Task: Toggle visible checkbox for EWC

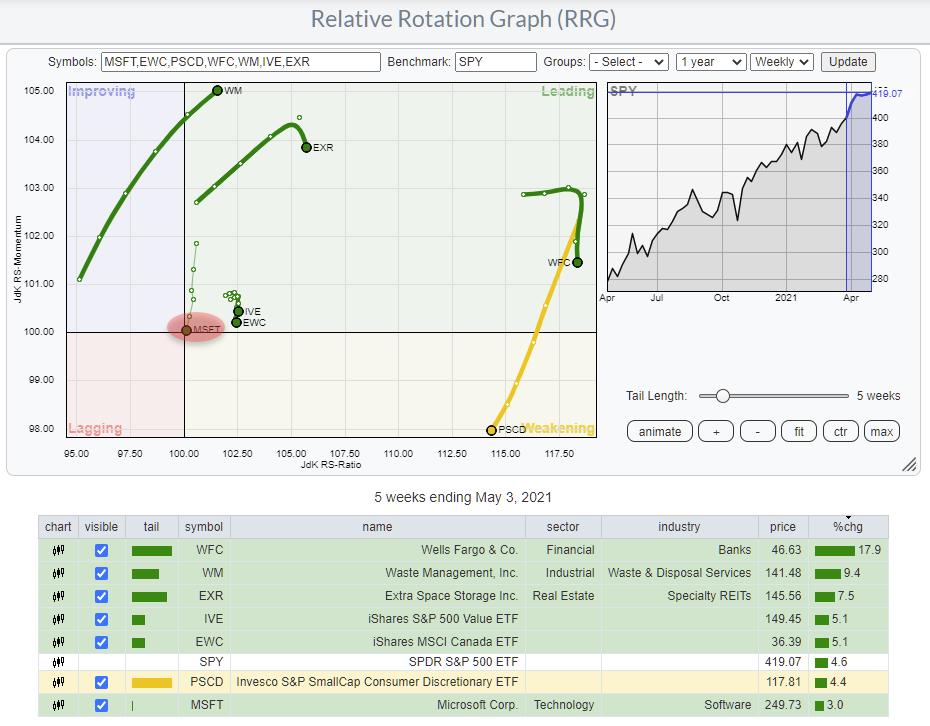Action: (x=101, y=642)
